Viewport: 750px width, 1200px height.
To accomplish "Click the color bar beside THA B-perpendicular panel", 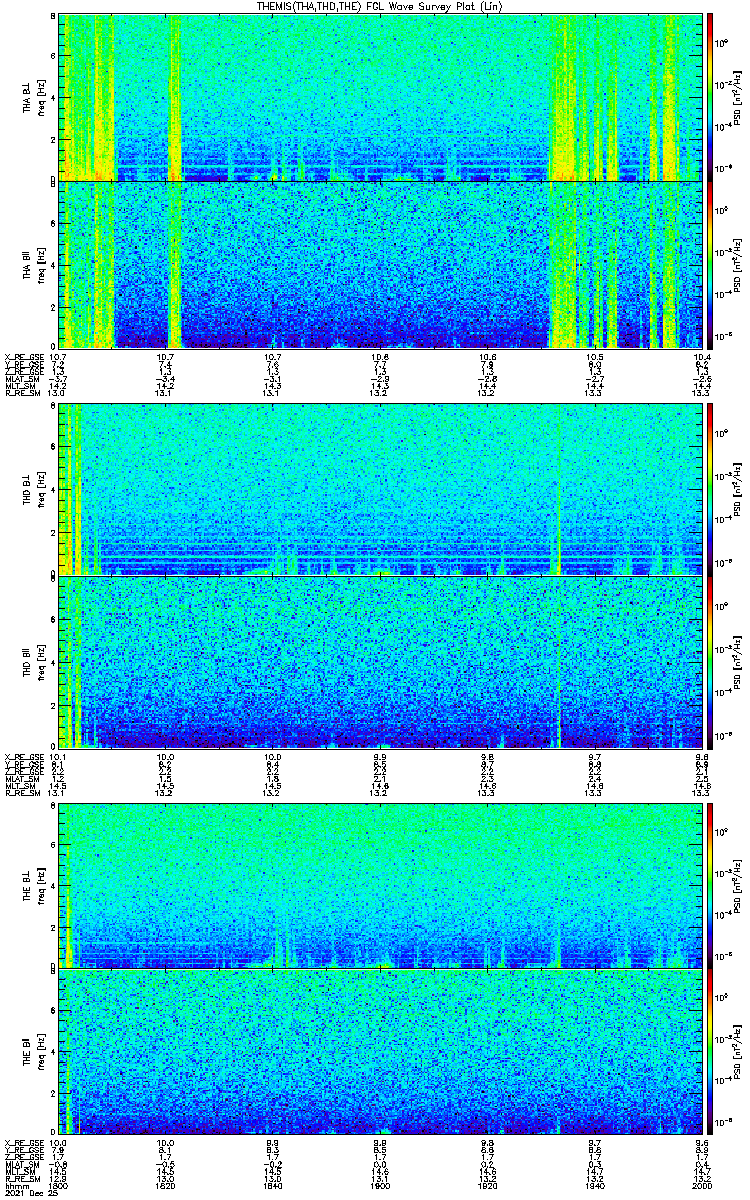I will (x=710, y=97).
